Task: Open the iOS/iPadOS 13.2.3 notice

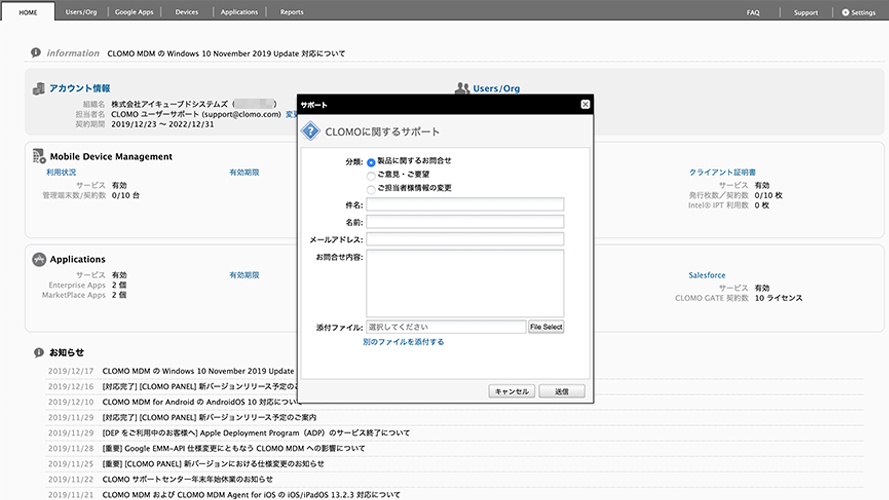Action: pos(251,494)
